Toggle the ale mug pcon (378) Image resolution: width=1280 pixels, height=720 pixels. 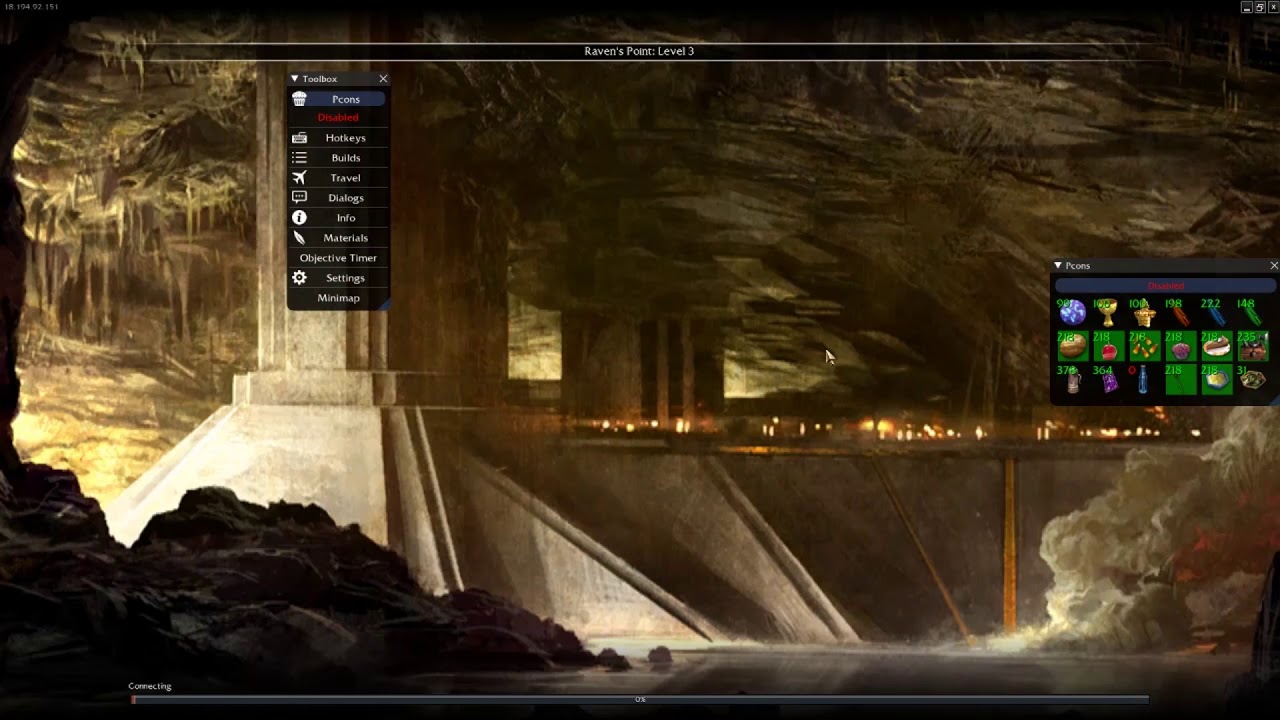[x=1073, y=380]
